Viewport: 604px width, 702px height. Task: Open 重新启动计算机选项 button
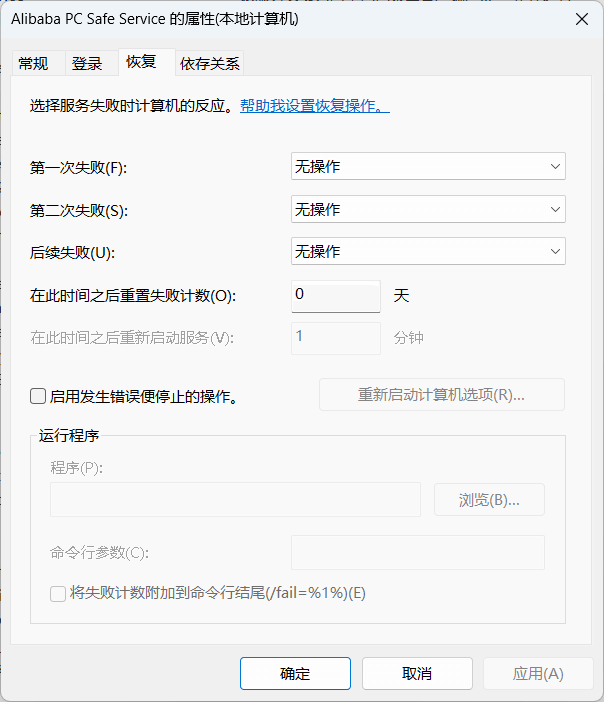click(x=441, y=395)
